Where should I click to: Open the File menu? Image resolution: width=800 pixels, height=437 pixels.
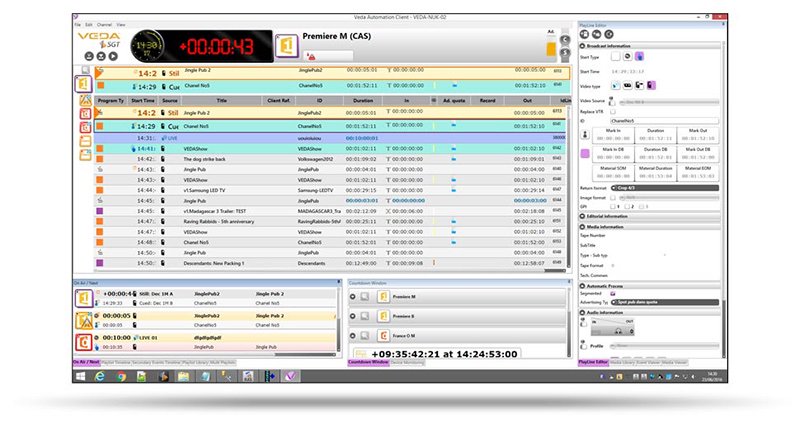78,24
